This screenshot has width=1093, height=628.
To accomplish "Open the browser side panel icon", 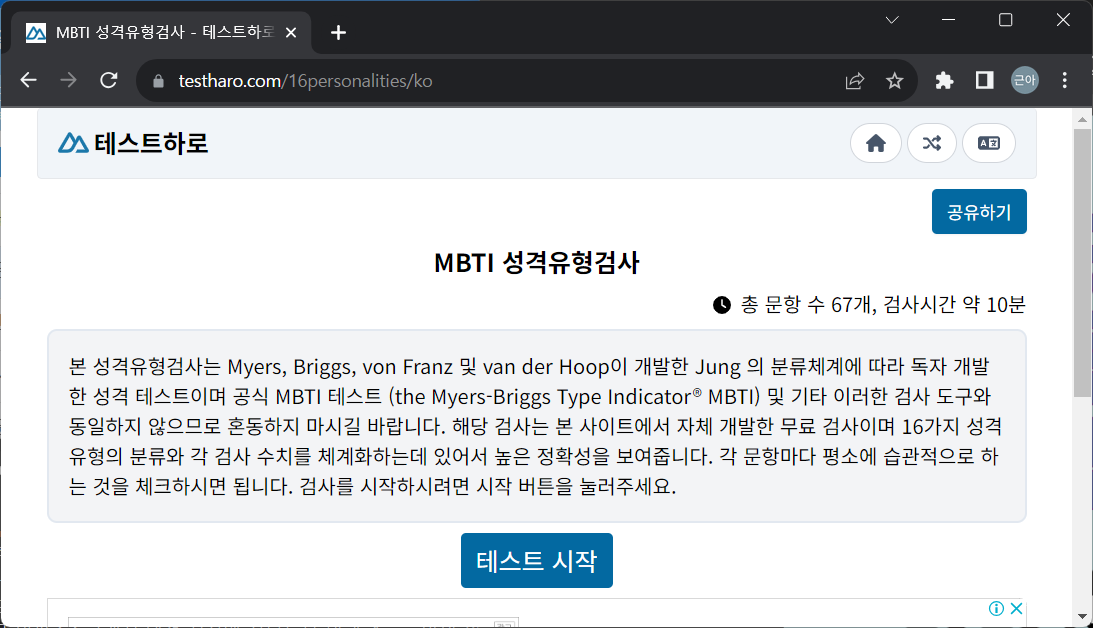I will (984, 80).
